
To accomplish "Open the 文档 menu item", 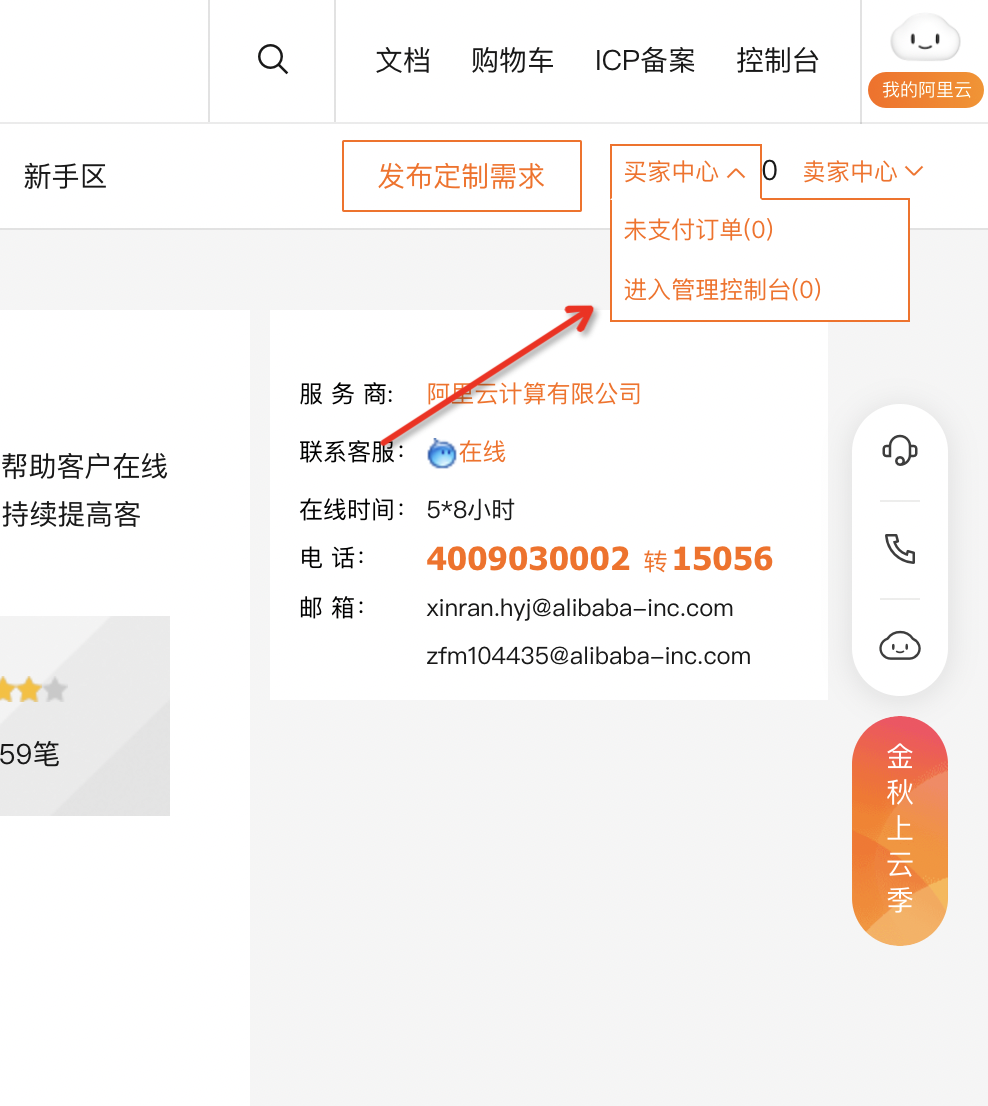I will pos(403,61).
